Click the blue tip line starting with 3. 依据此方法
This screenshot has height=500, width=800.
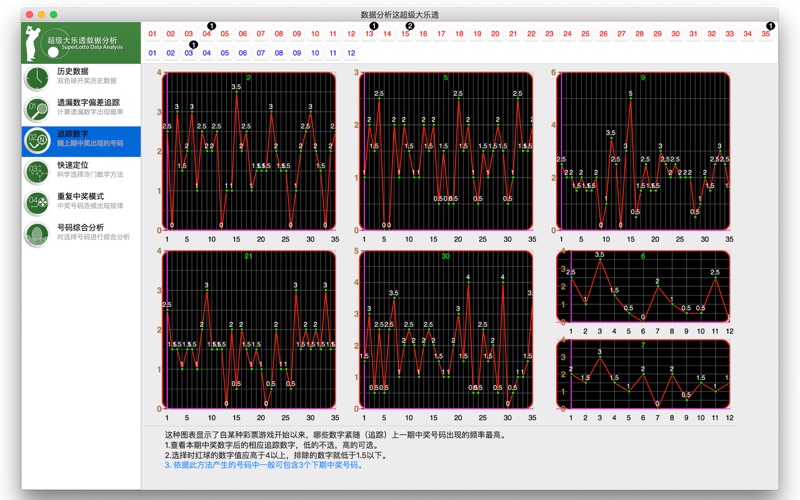264,465
